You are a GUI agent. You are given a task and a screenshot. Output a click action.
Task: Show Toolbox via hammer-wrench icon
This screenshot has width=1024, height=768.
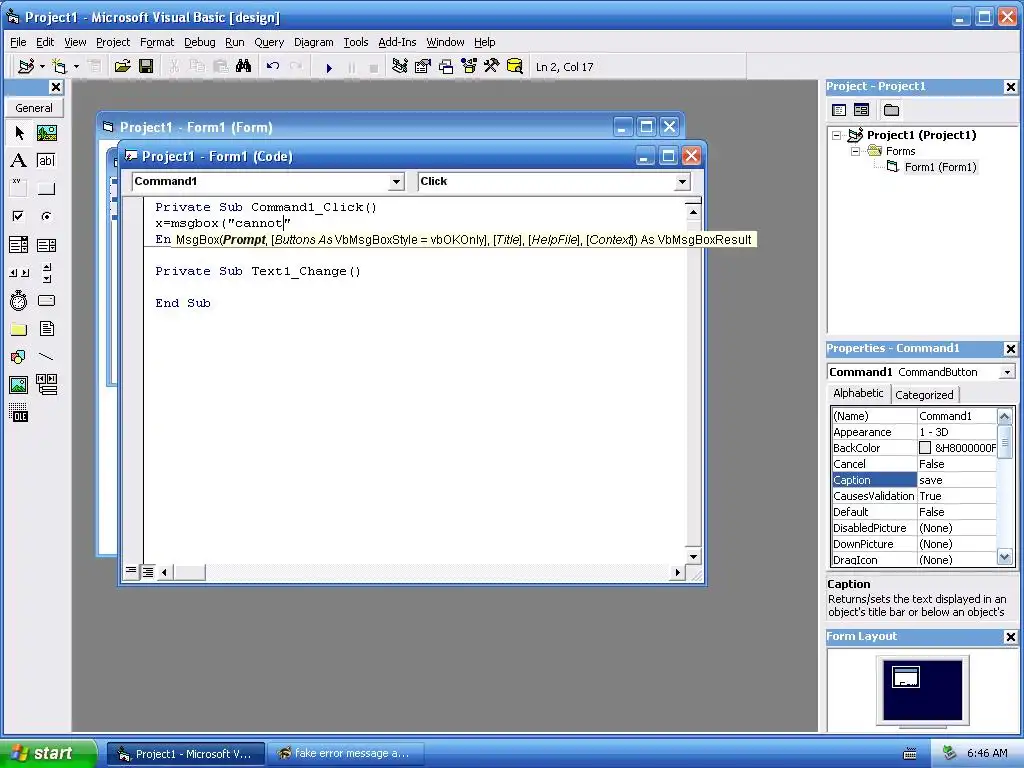(491, 66)
